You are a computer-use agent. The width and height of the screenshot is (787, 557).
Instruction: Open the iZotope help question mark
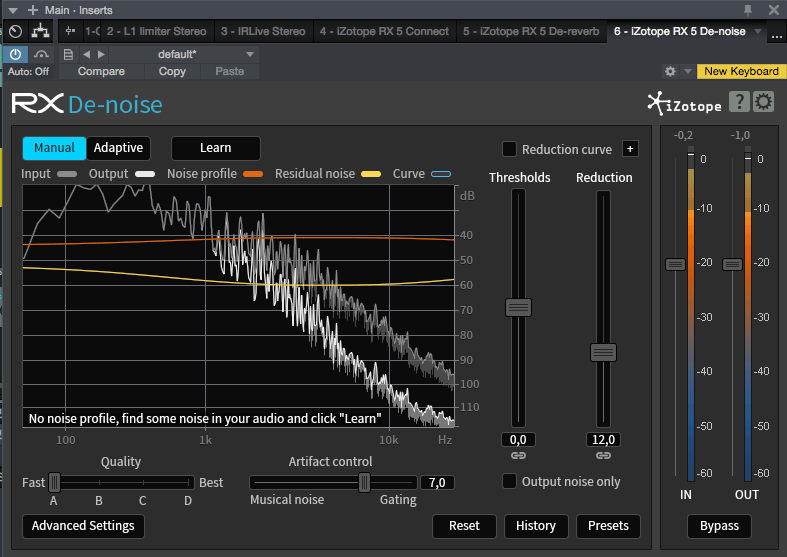(738, 101)
